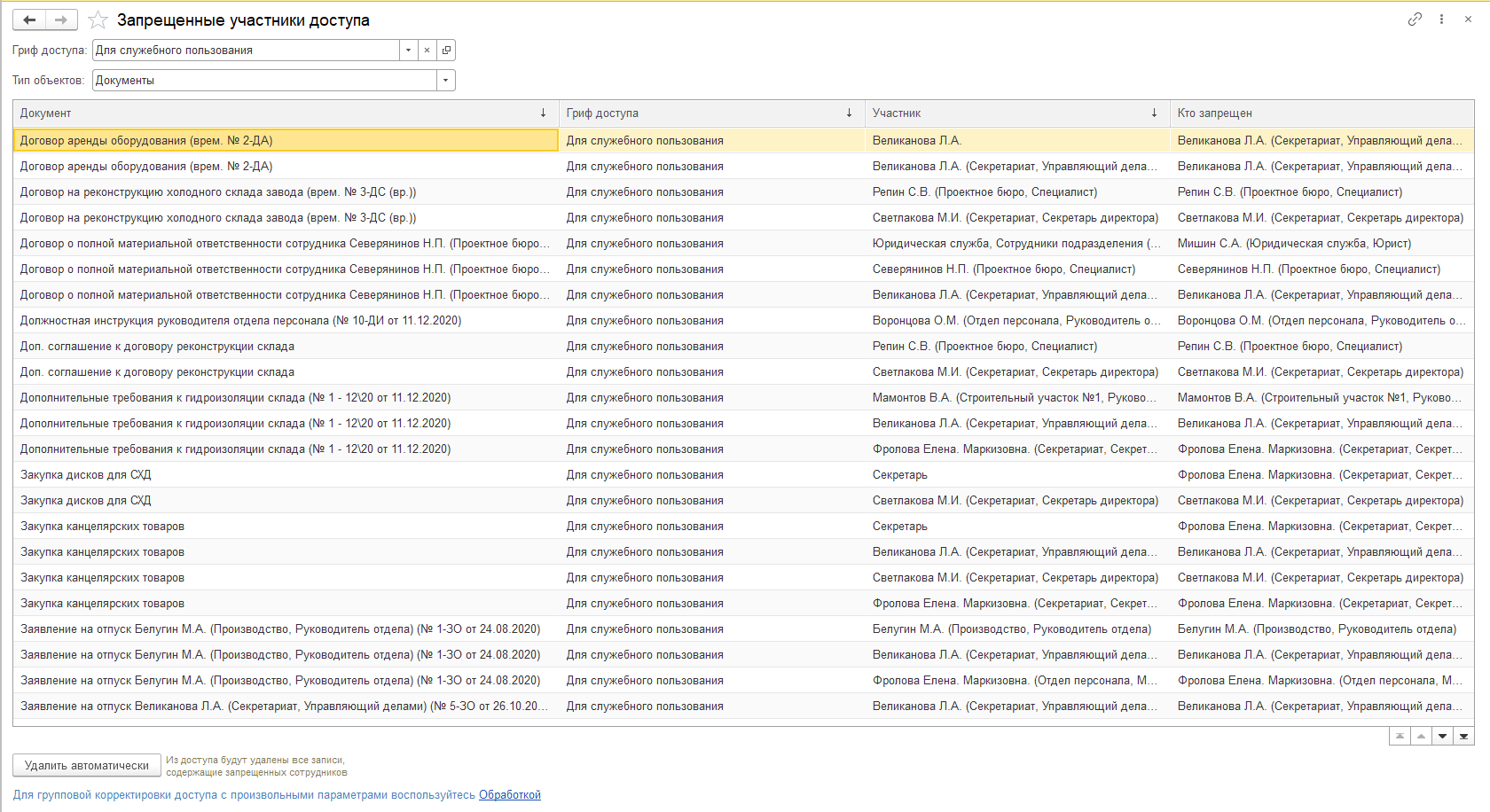
Task: Click the back navigation arrow
Action: click(x=29, y=20)
